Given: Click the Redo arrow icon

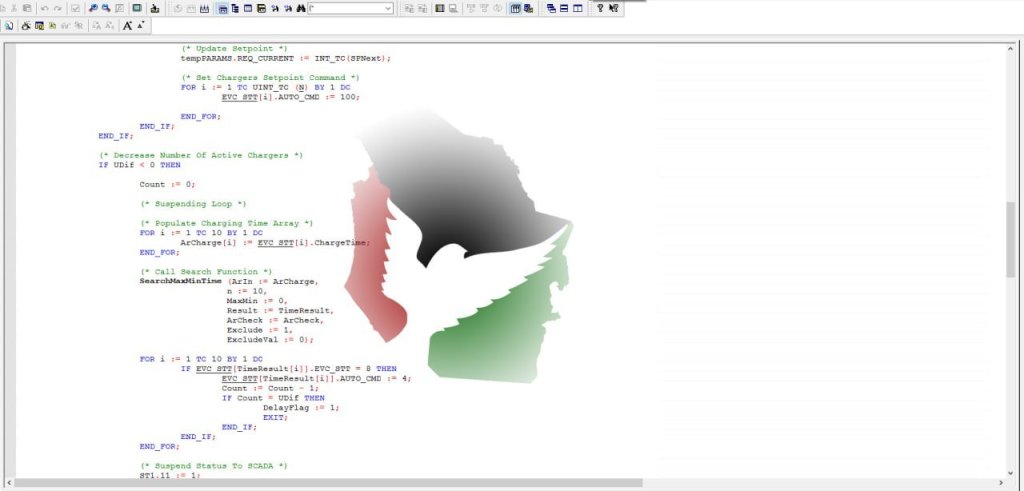Looking at the screenshot, I should point(58,8).
